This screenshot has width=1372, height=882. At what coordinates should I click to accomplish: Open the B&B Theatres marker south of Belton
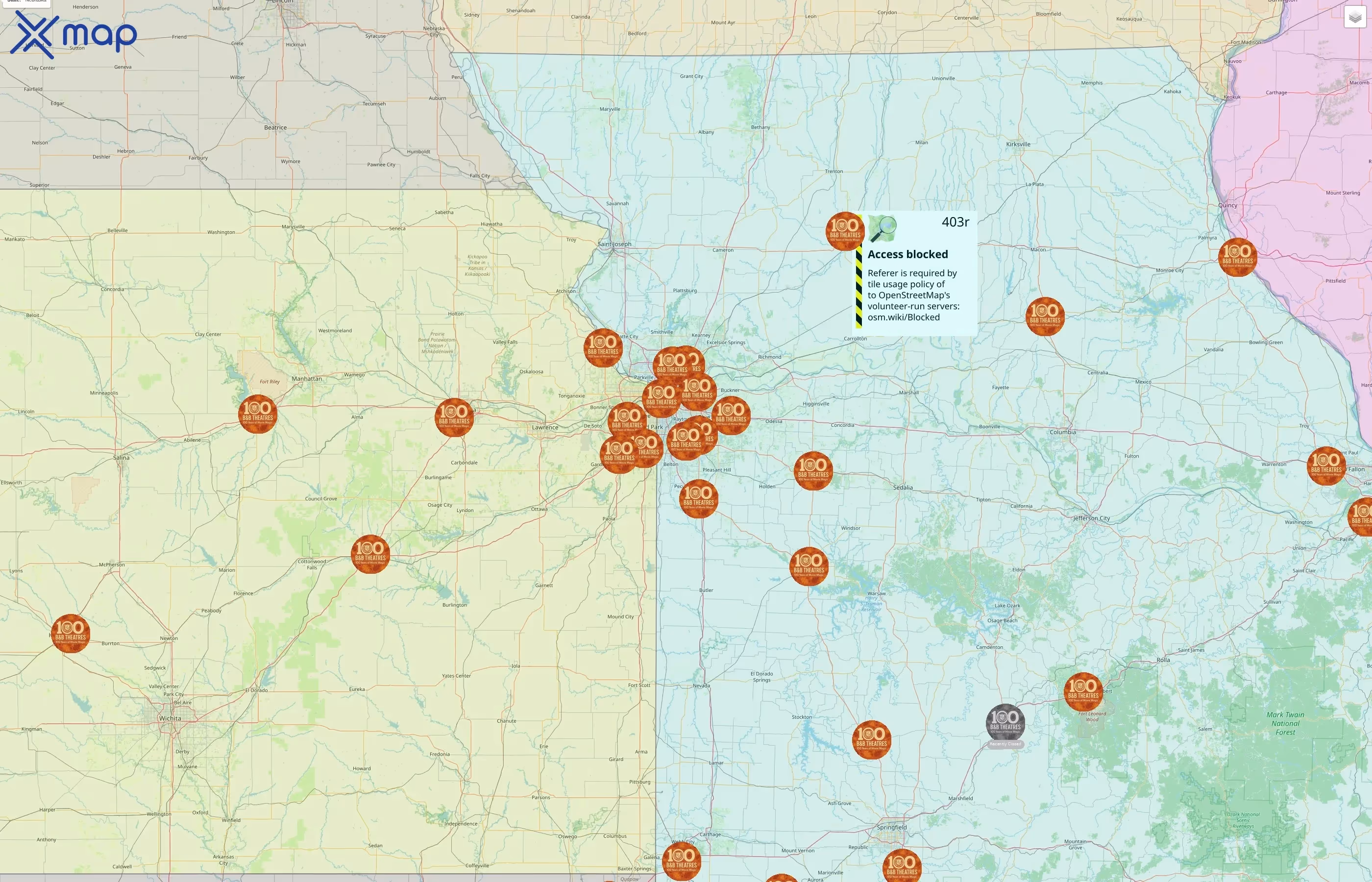point(699,498)
